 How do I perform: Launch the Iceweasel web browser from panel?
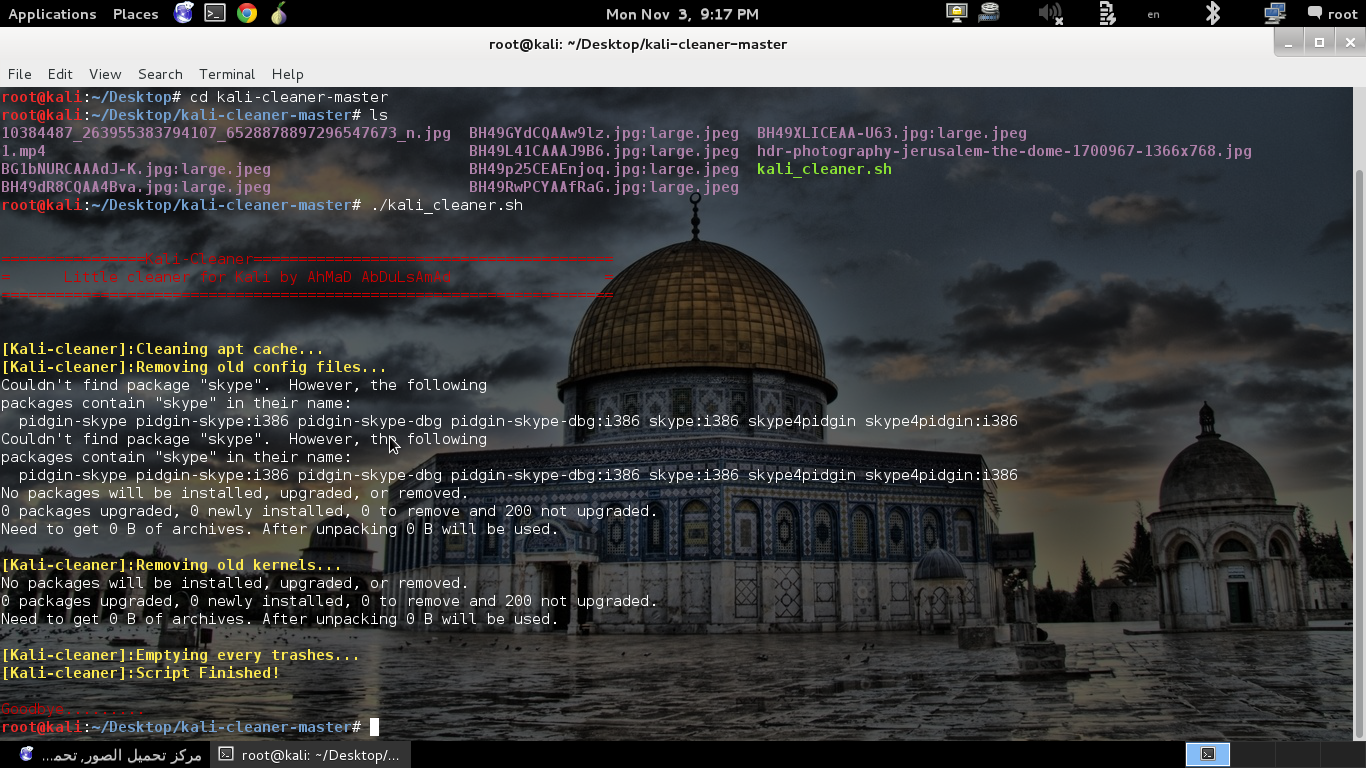click(184, 13)
